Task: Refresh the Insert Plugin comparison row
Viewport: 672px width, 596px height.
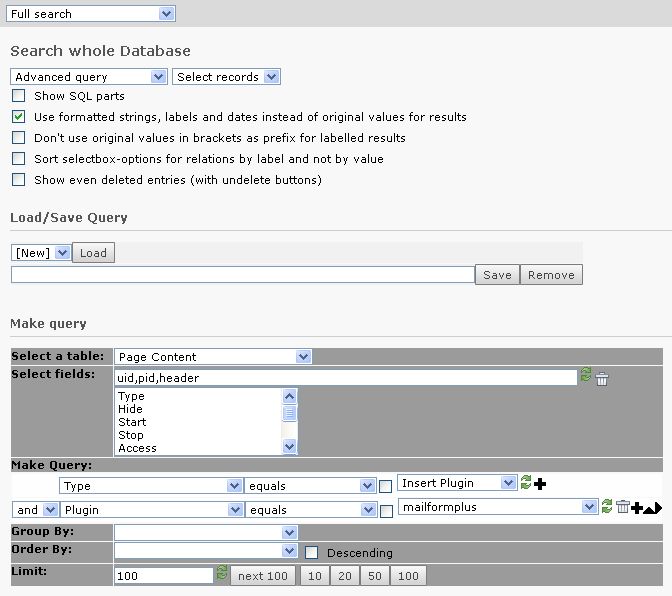Action: tap(526, 482)
